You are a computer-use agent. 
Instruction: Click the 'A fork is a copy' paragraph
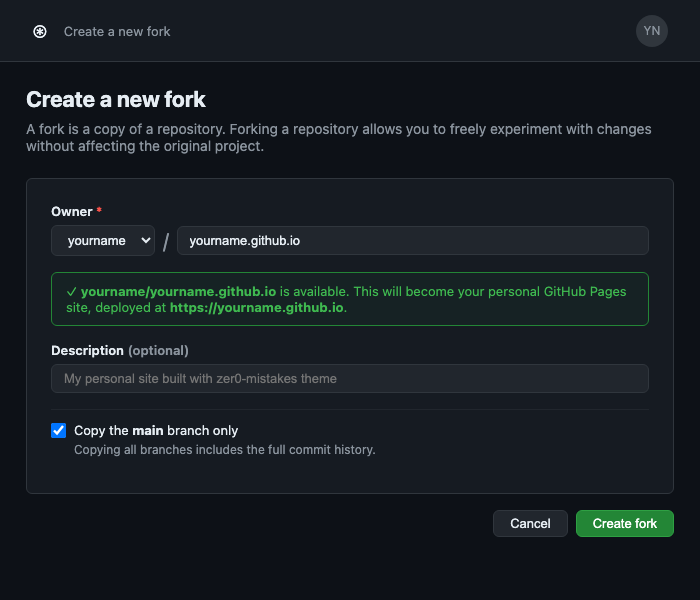(338, 138)
